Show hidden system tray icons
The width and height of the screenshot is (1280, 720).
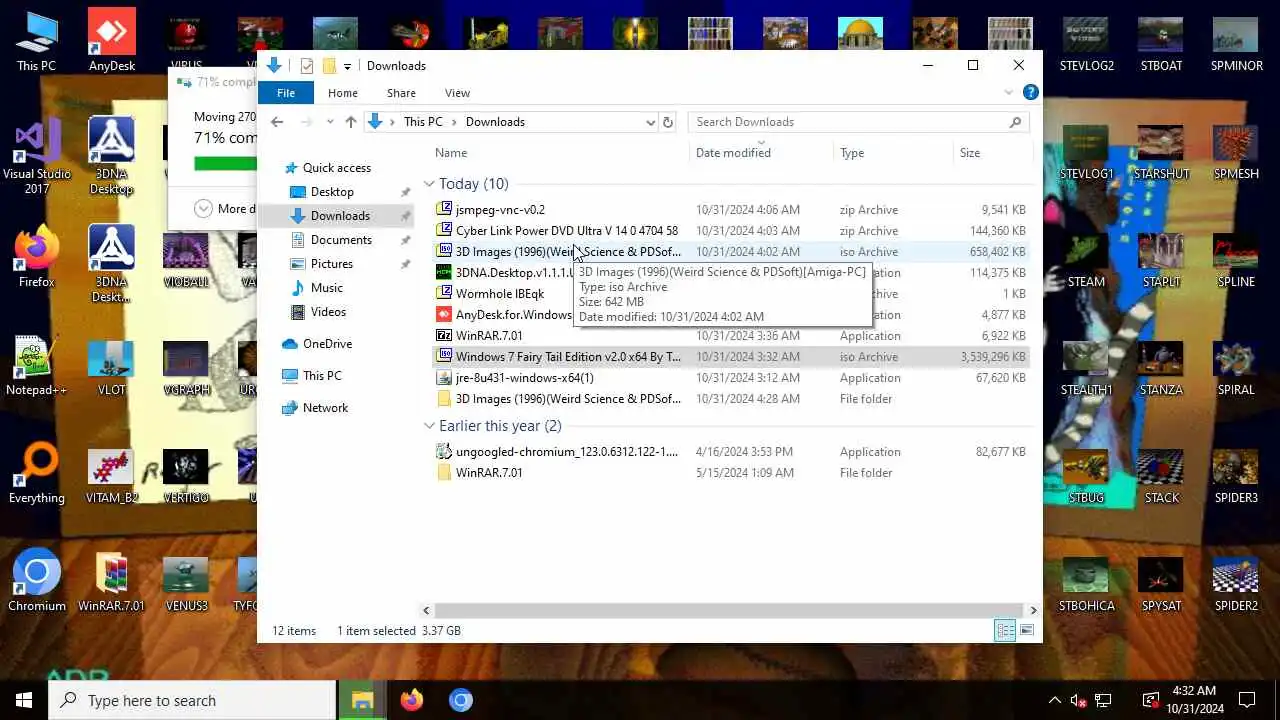point(1054,700)
